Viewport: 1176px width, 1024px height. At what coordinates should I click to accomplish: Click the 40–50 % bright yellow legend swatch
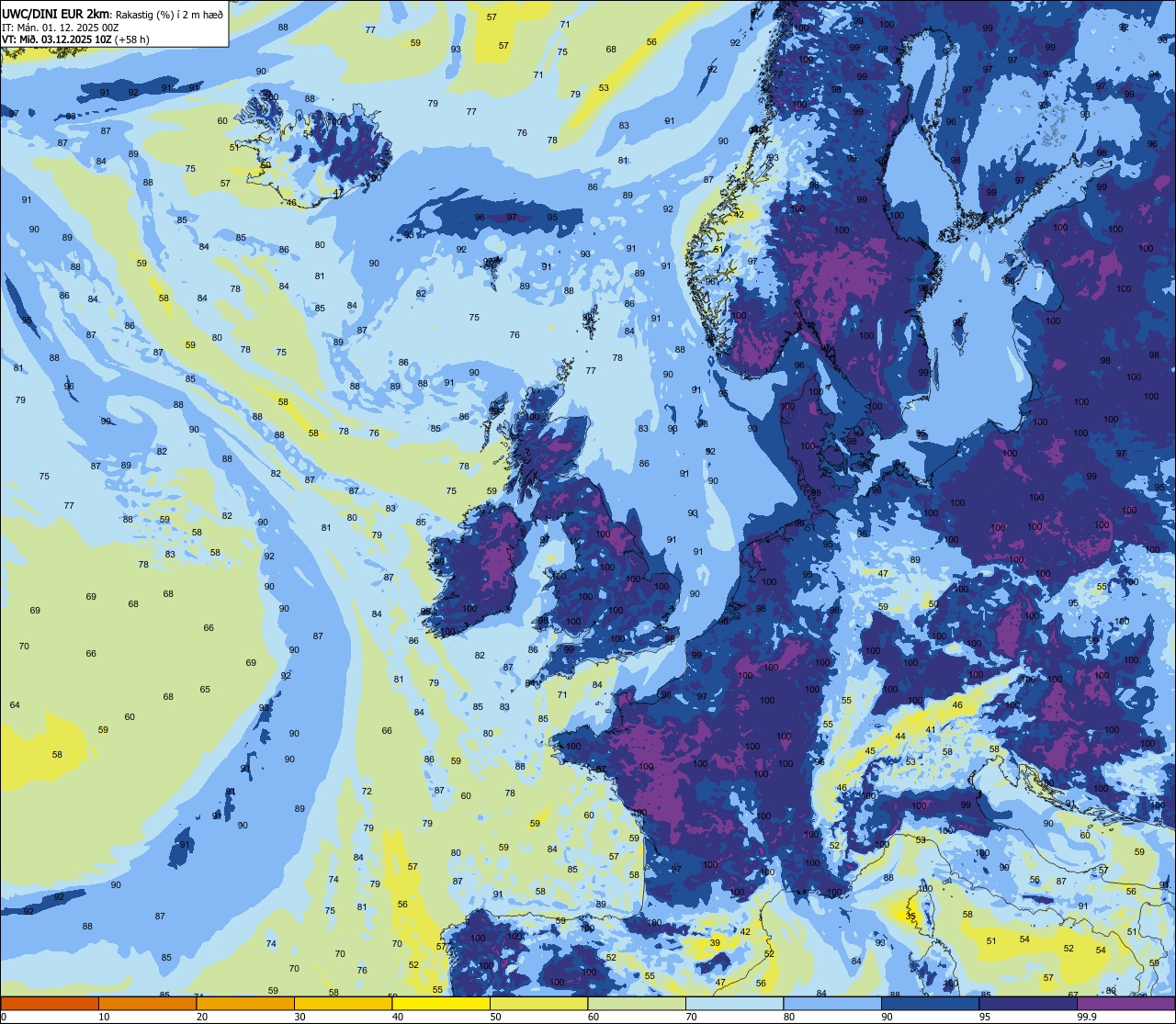click(441, 1004)
